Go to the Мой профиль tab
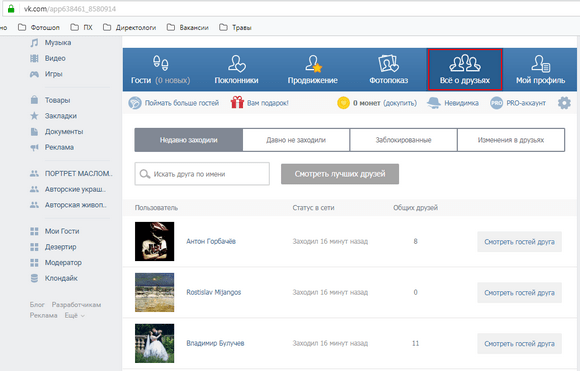This screenshot has height=371, width=580. coord(540,70)
